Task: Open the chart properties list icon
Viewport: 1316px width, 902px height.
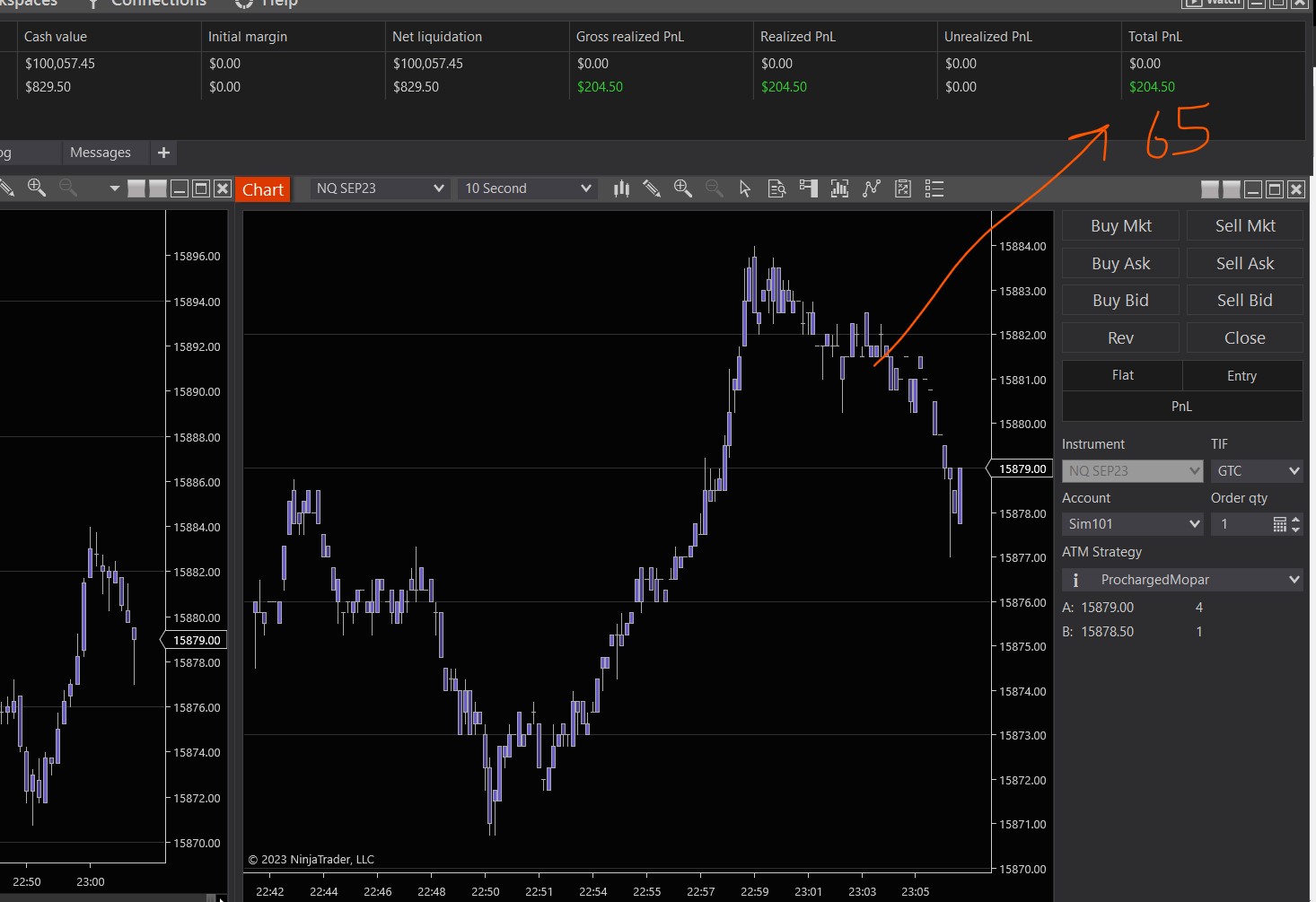Action: (x=934, y=188)
